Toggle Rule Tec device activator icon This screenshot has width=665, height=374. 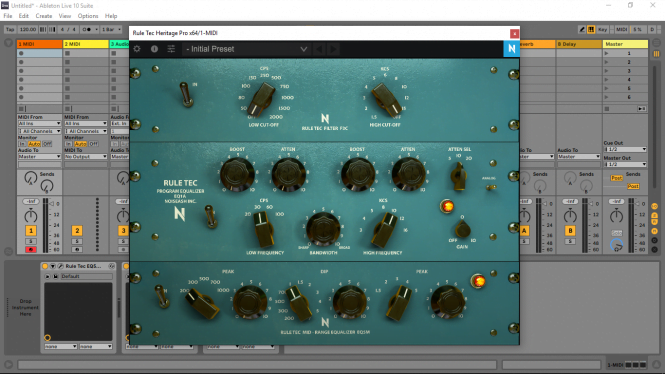click(x=45, y=266)
